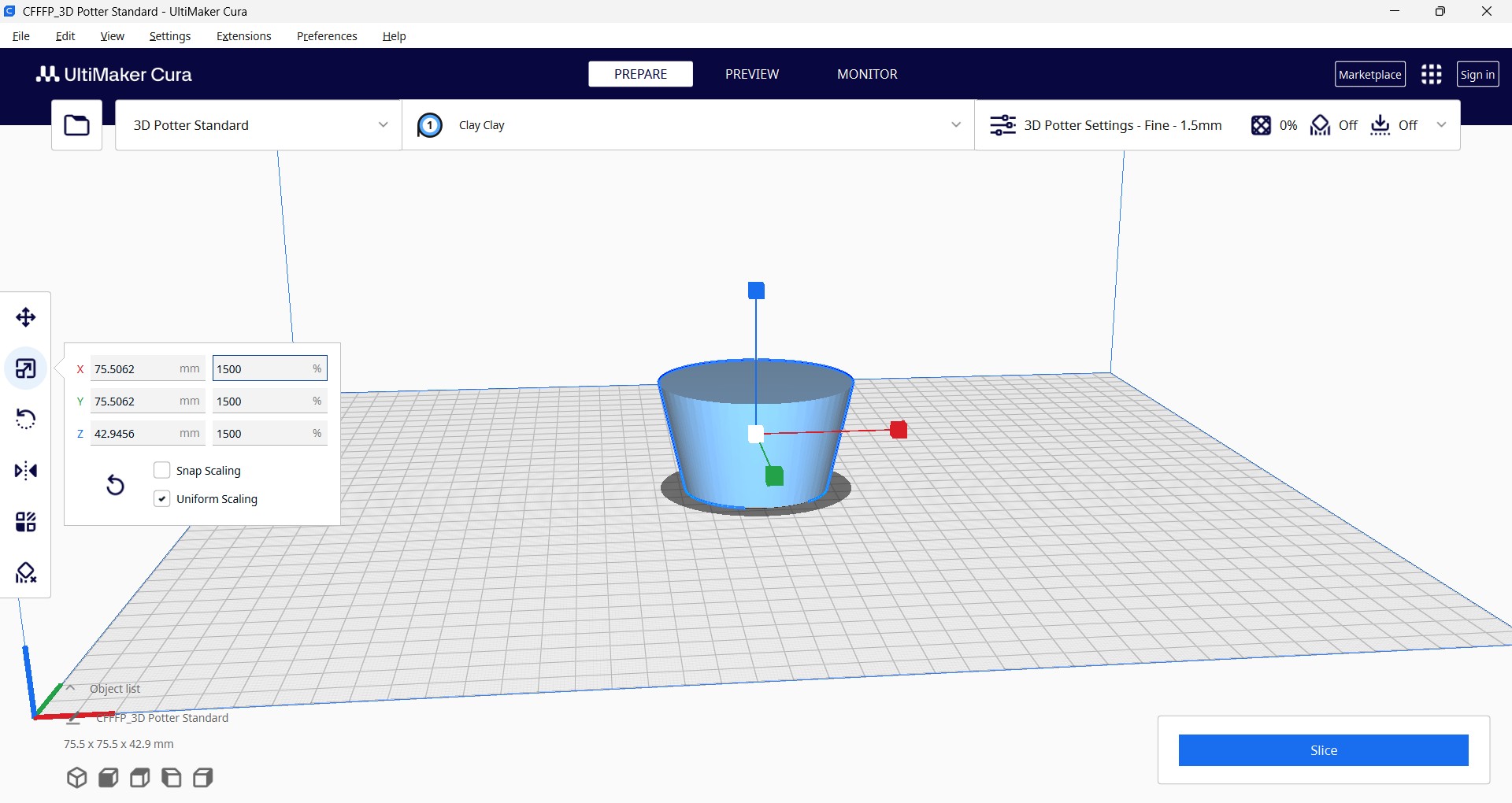Select CFFFP_3D Potter Standard job name
Viewport: 1512px width, 803px height.
click(162, 718)
